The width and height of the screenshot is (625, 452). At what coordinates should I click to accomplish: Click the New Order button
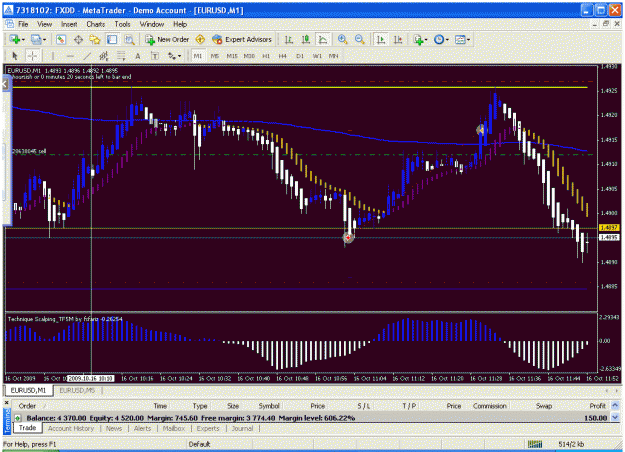pyautogui.click(x=167, y=39)
